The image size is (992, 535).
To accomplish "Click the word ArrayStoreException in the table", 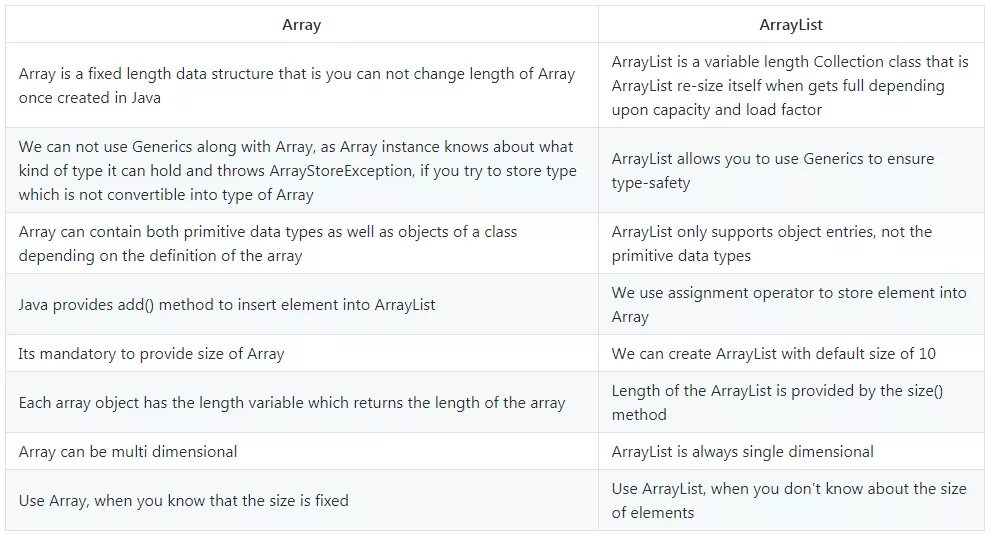I will [342, 171].
